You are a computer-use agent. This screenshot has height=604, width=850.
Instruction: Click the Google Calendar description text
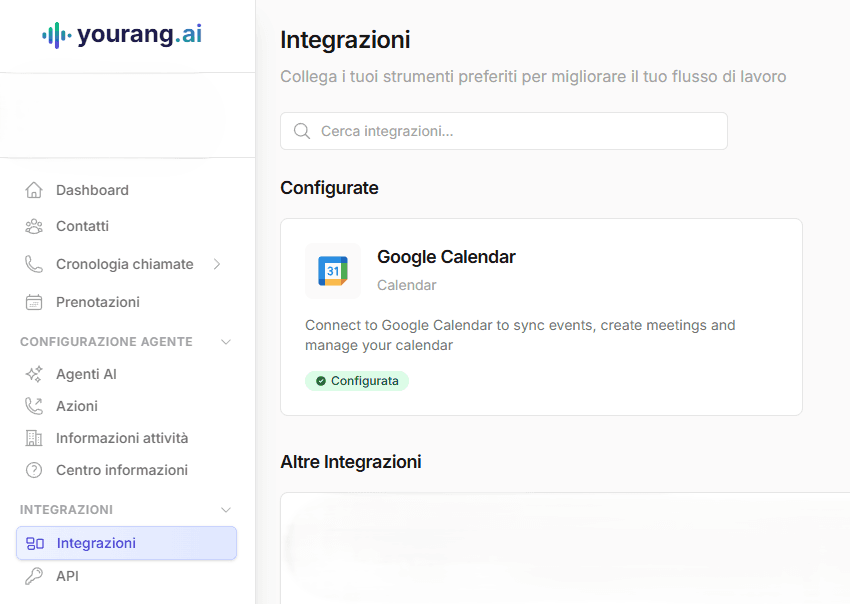pos(520,335)
